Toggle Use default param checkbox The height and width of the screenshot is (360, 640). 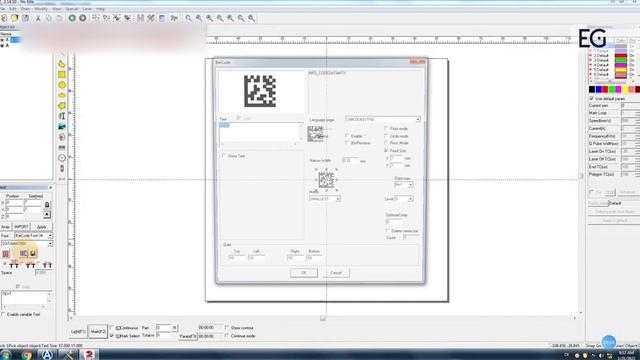click(591, 98)
